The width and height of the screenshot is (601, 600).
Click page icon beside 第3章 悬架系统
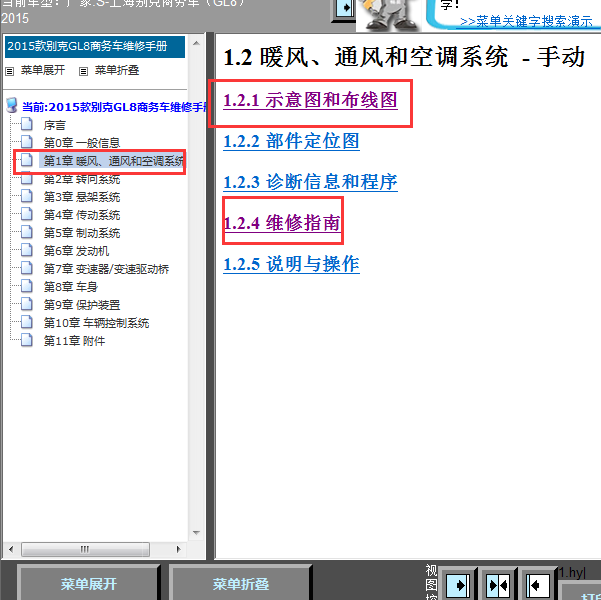[27, 196]
